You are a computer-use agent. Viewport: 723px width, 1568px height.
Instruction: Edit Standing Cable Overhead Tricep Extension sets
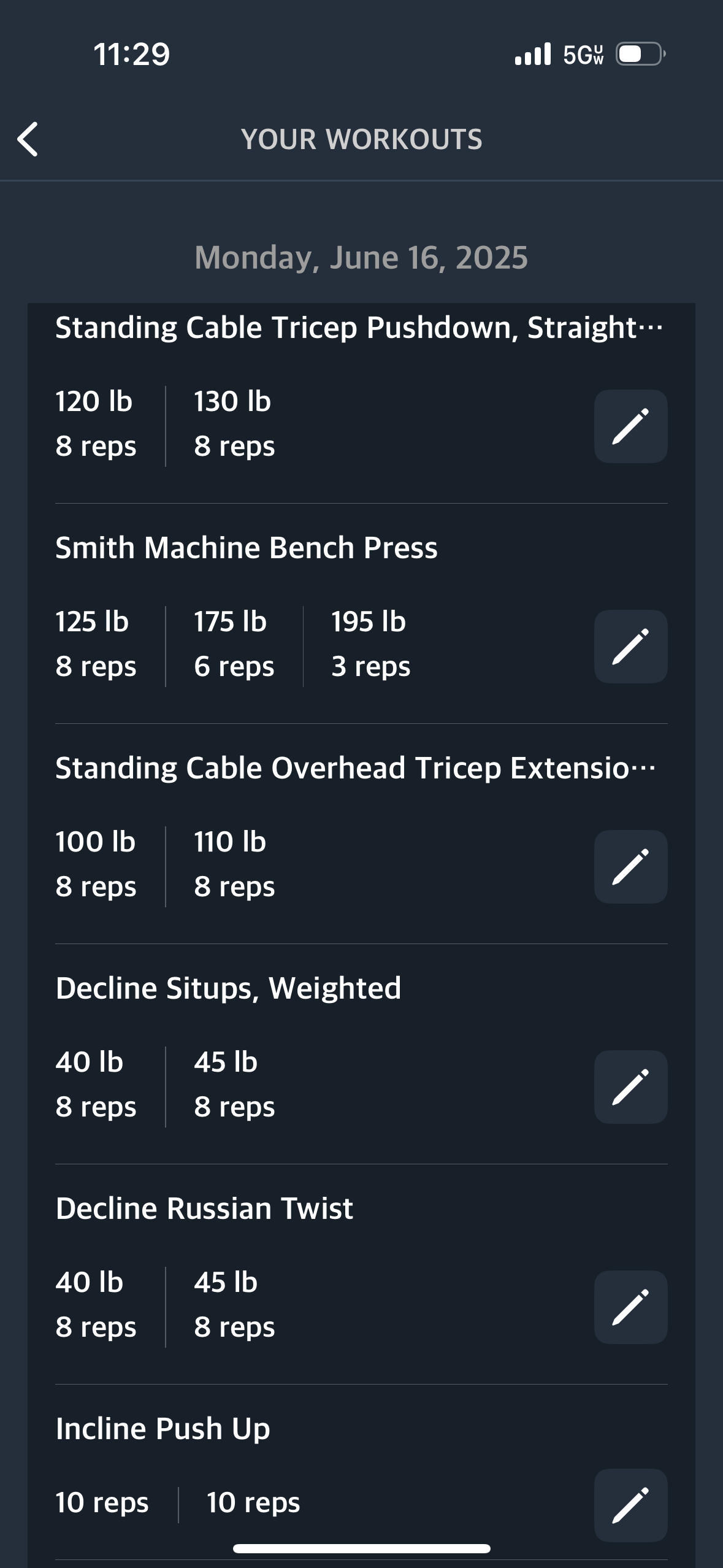click(x=630, y=867)
